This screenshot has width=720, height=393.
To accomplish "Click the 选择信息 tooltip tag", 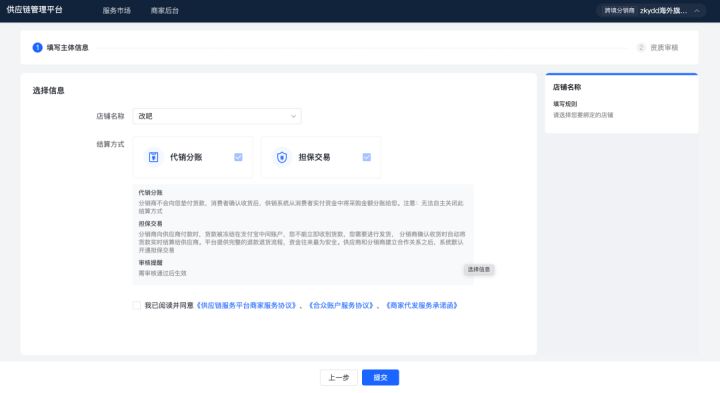I will [x=478, y=269].
